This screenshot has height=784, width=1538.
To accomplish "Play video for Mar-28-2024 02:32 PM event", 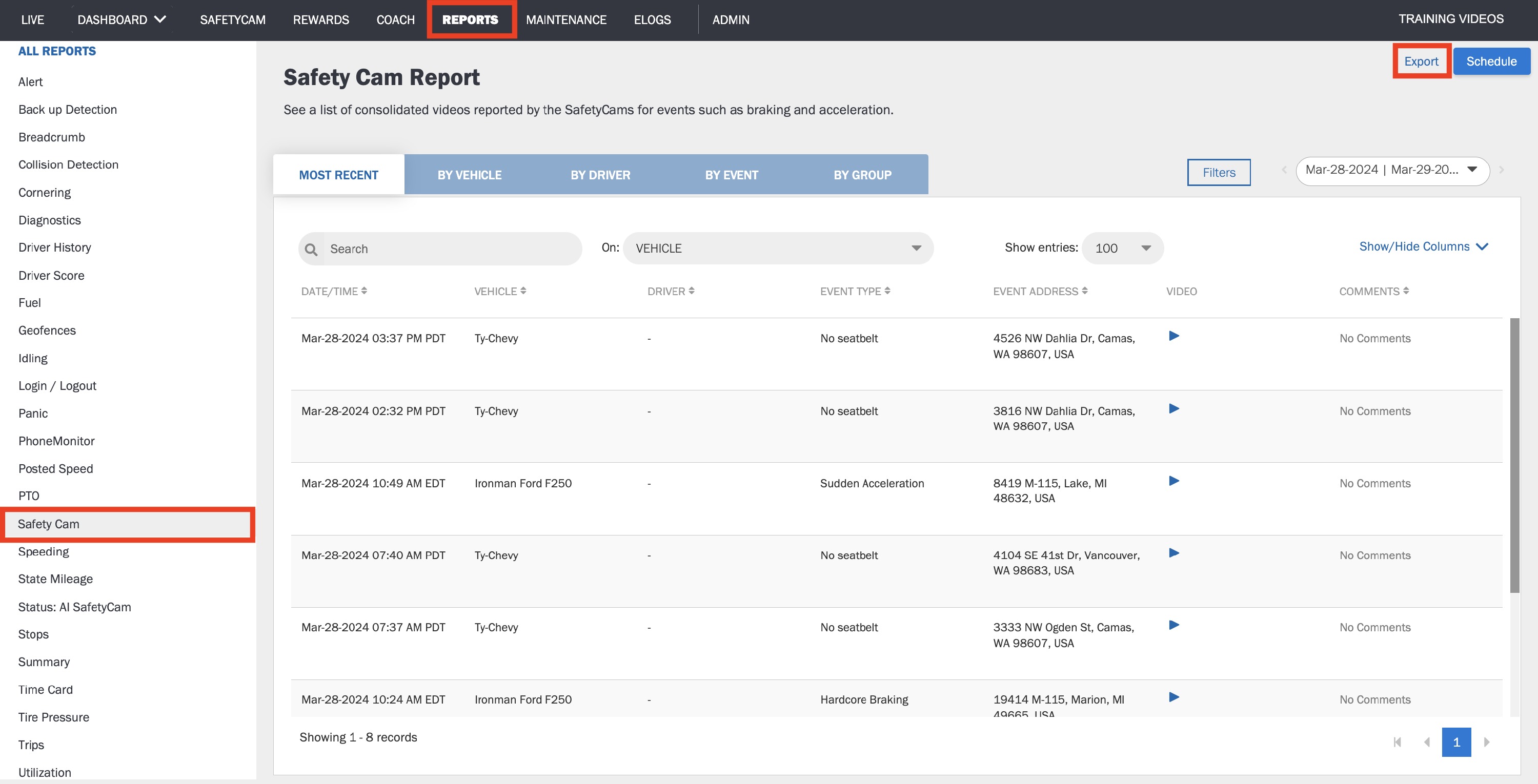I will pyautogui.click(x=1174, y=409).
